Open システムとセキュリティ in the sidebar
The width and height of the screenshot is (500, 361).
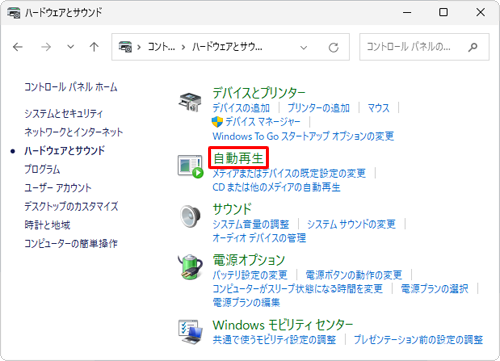[x=64, y=114]
